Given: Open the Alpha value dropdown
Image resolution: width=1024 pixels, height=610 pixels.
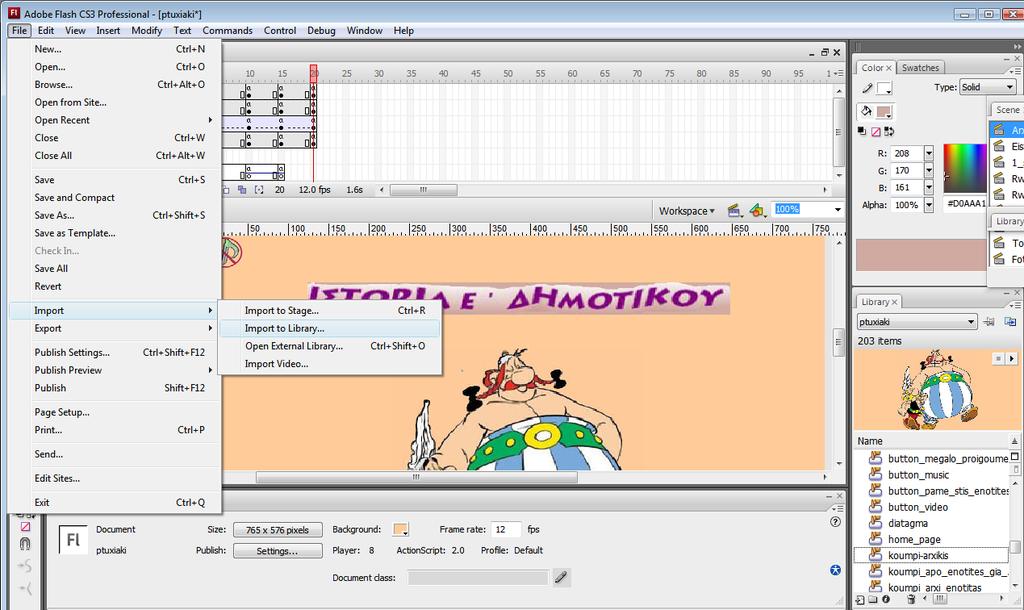Looking at the screenshot, I should 929,205.
